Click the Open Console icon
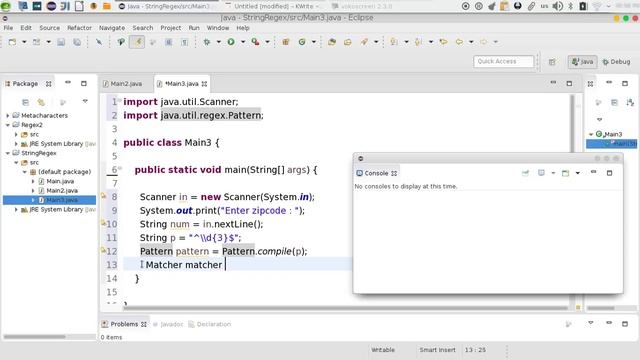 click(565, 173)
